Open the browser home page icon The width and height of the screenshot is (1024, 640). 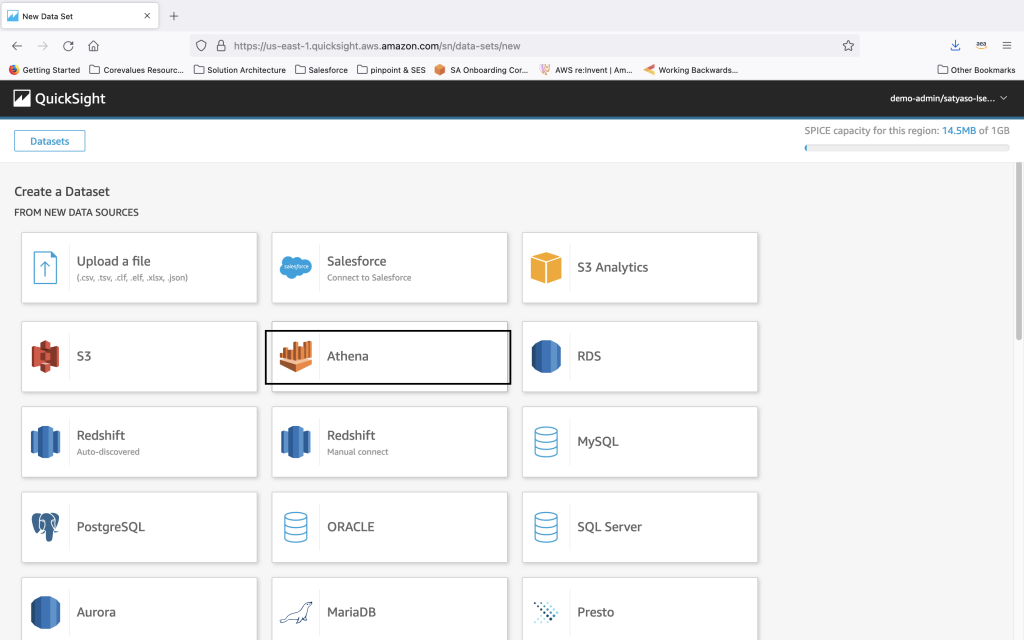coord(93,46)
